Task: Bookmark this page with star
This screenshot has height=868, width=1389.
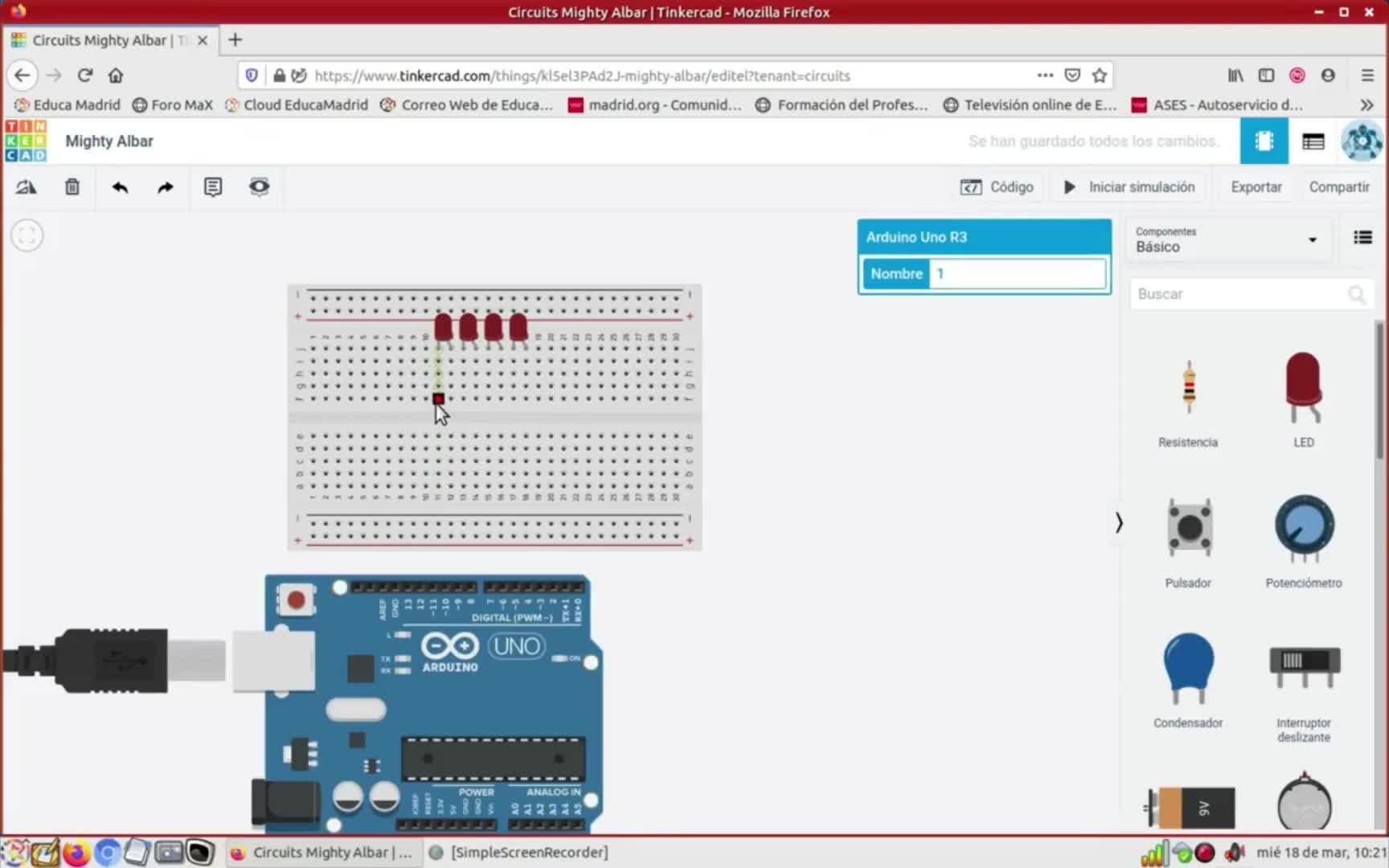Action: point(1100,76)
